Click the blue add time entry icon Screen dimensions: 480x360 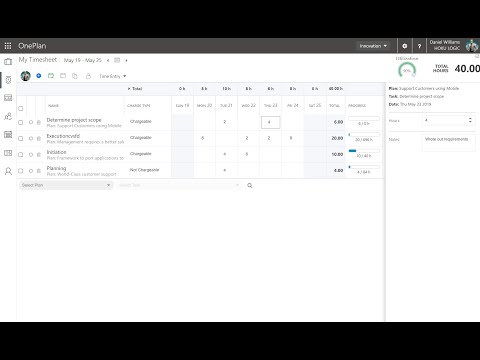pyautogui.click(x=39, y=76)
